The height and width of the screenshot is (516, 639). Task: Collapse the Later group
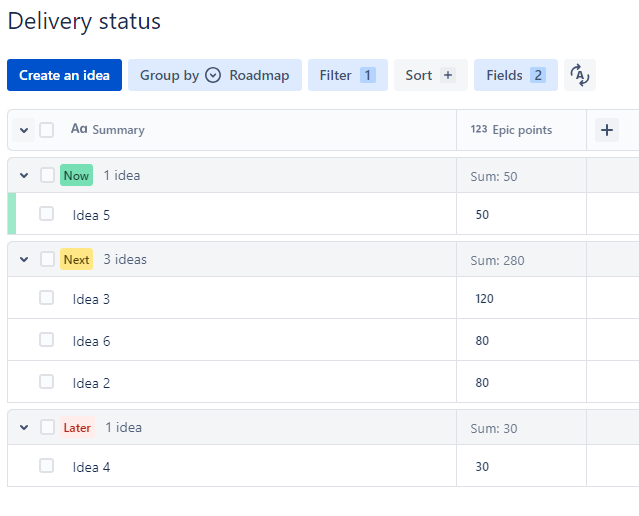point(24,428)
